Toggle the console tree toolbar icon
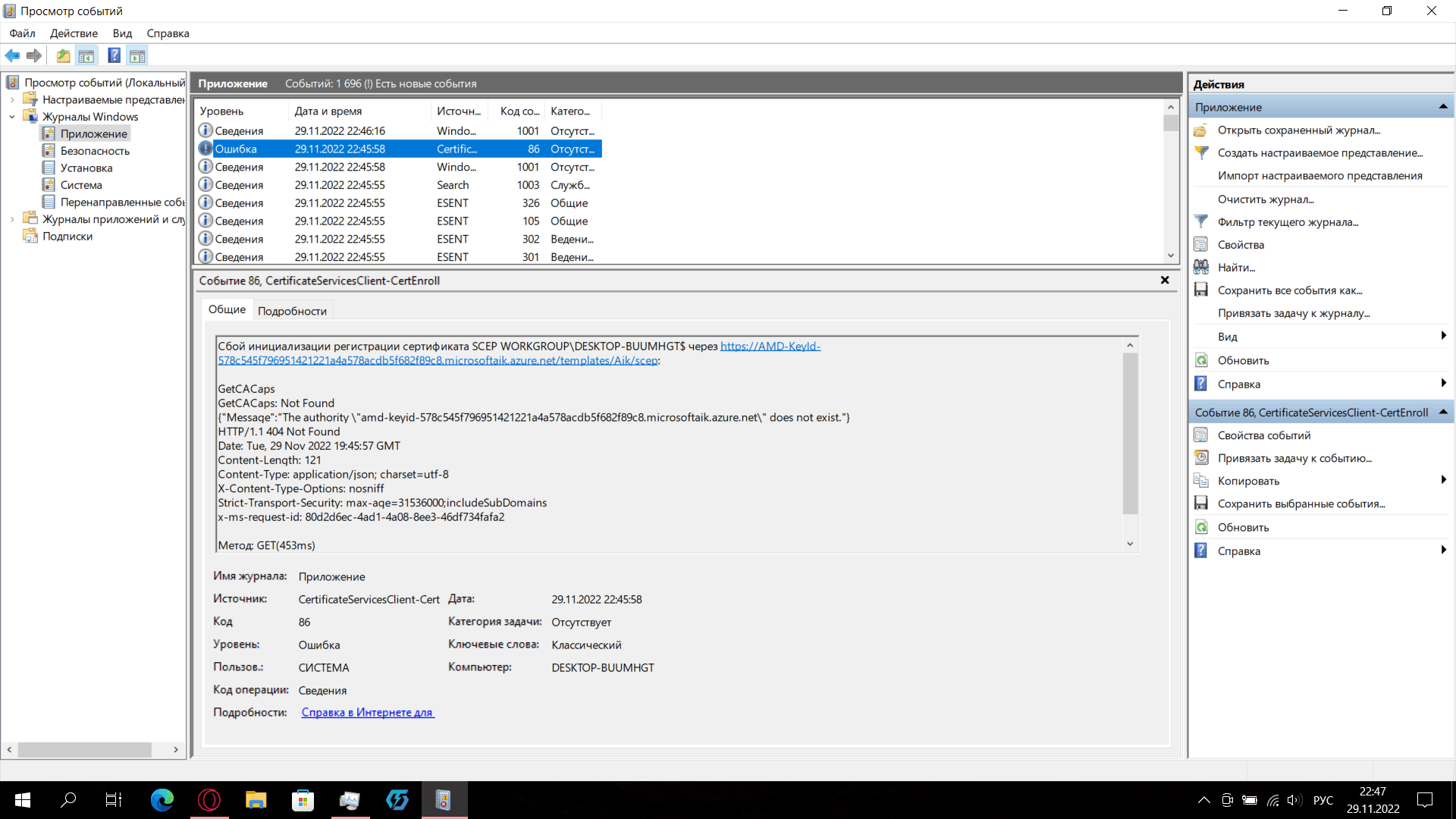 tap(86, 55)
